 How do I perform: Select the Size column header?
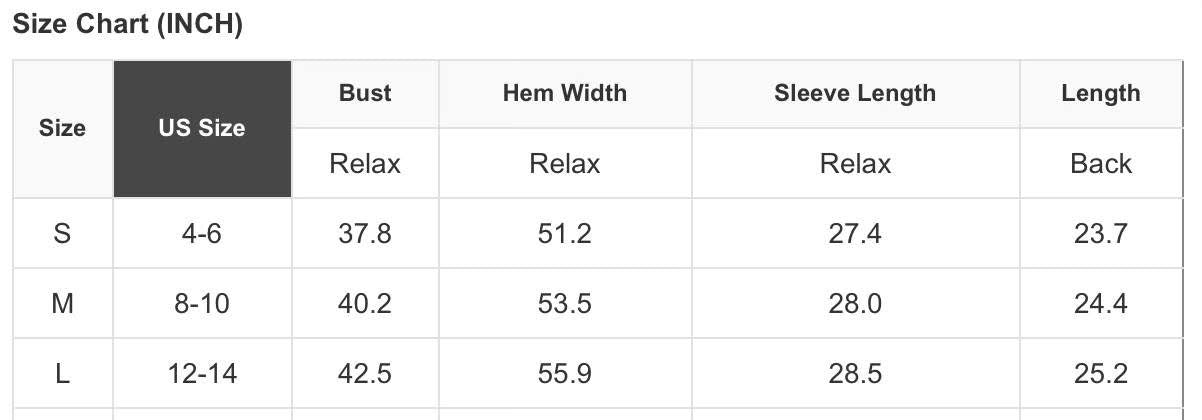pos(62,128)
